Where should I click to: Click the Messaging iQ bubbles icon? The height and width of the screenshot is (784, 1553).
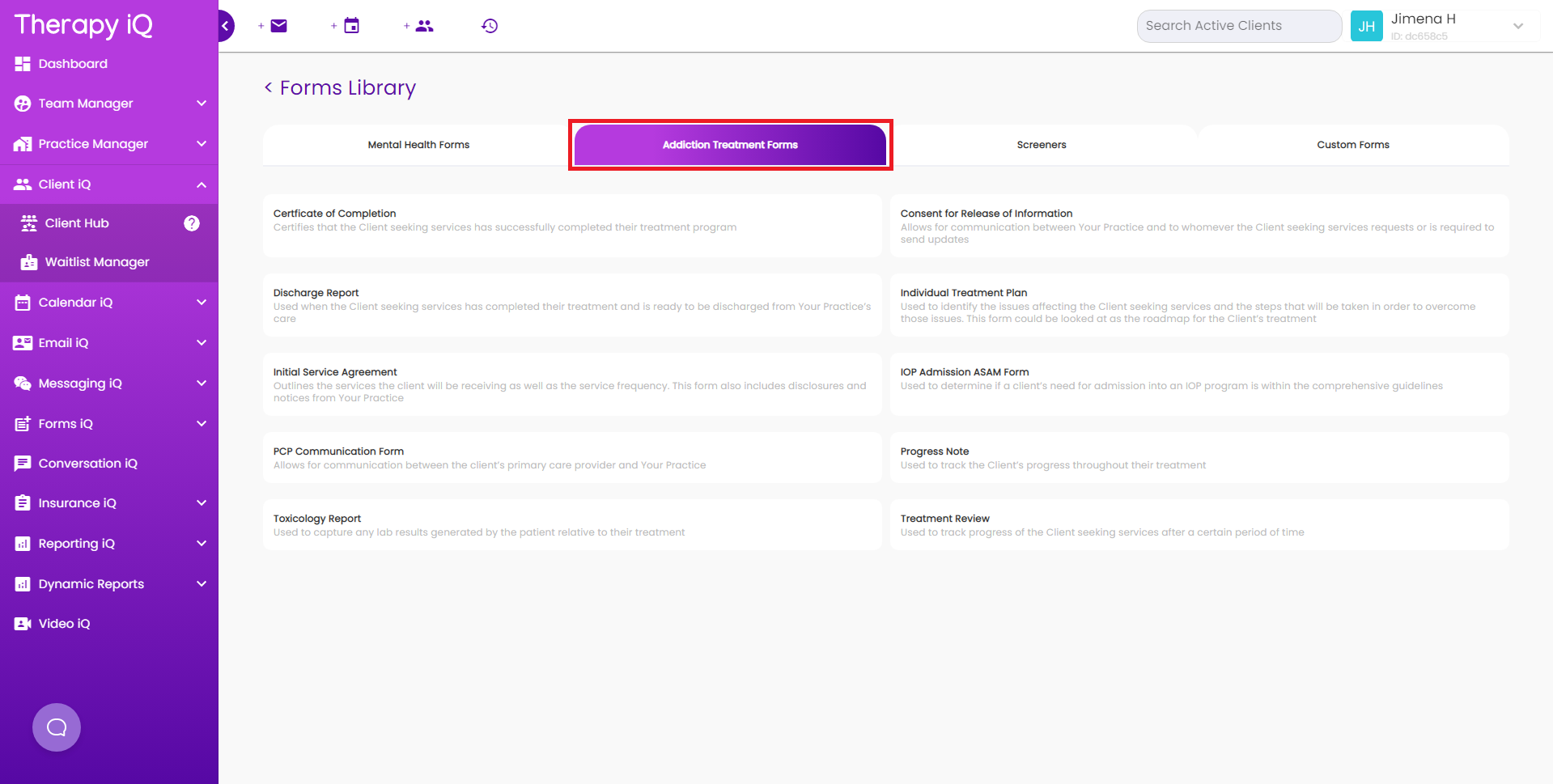[23, 384]
